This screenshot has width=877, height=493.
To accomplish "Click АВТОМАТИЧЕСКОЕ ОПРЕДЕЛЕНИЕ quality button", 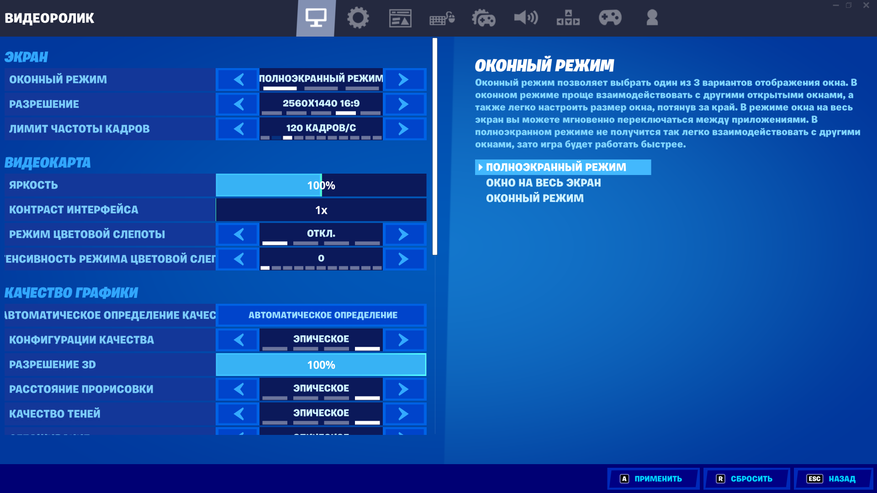I will 321,315.
